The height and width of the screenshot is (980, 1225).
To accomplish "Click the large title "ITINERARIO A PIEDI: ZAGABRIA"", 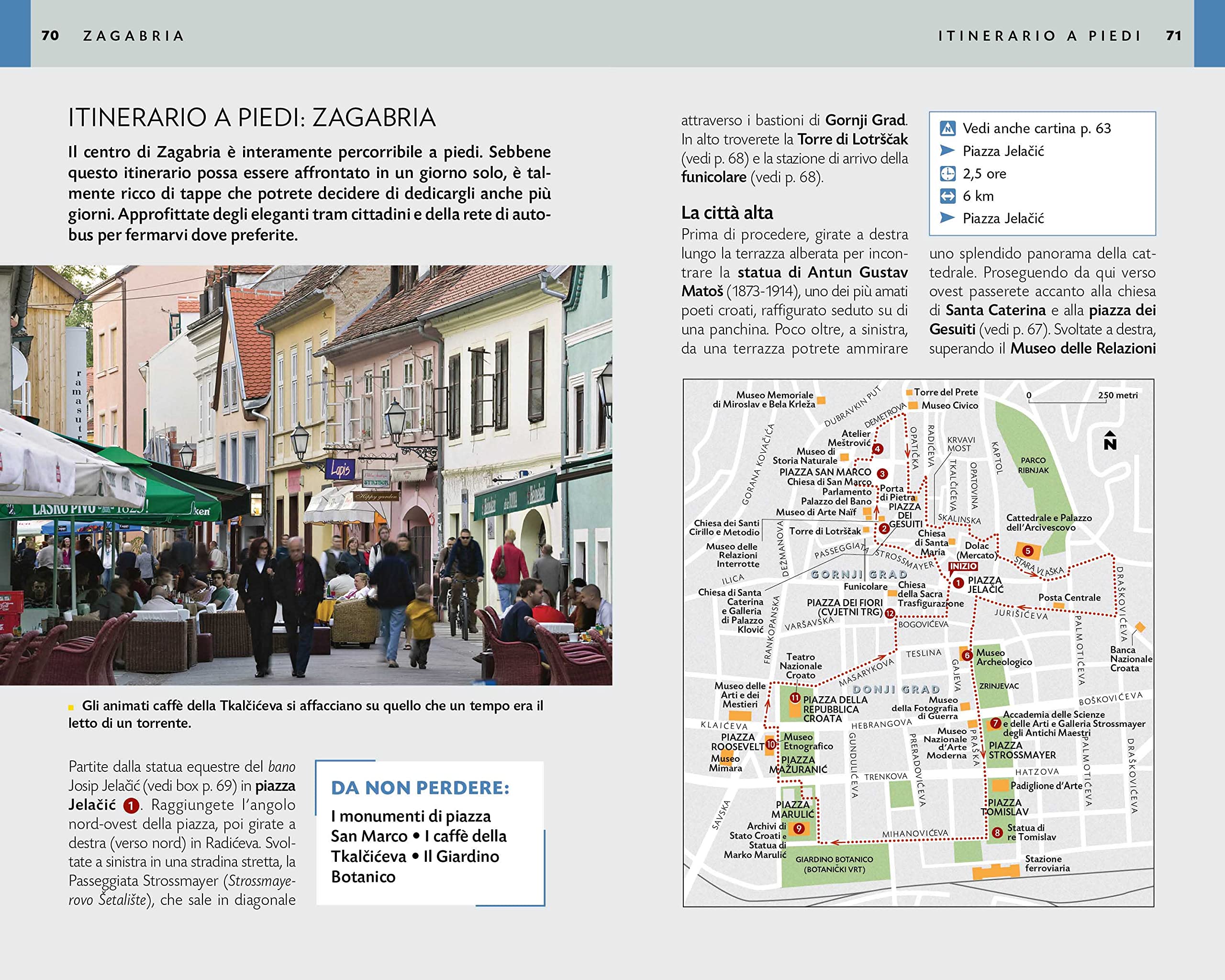I will (252, 118).
